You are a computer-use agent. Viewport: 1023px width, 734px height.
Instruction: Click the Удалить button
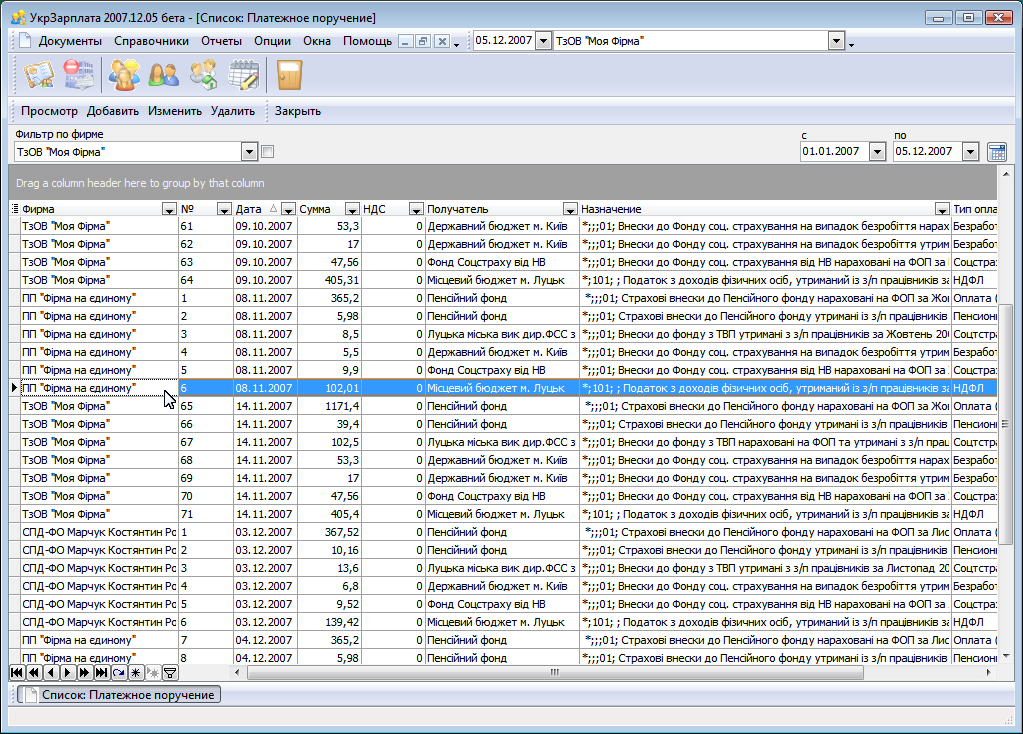(x=232, y=111)
